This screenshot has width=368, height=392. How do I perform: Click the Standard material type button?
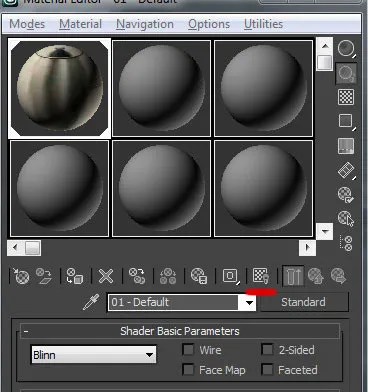tap(304, 302)
